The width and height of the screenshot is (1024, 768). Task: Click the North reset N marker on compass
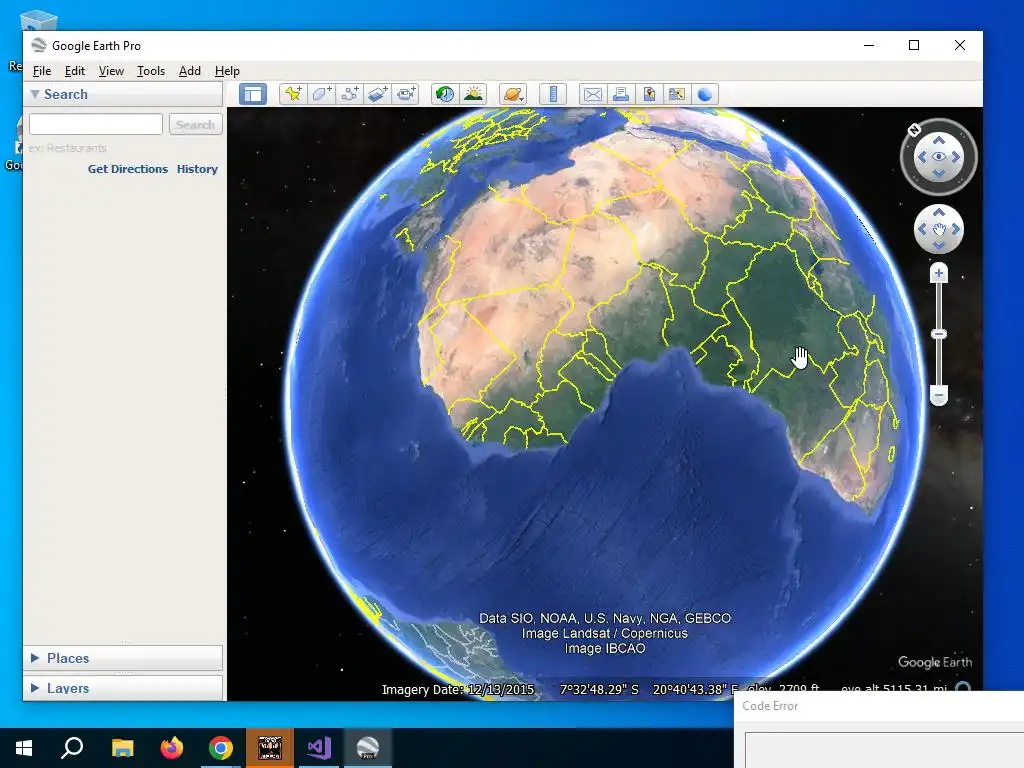[914, 130]
